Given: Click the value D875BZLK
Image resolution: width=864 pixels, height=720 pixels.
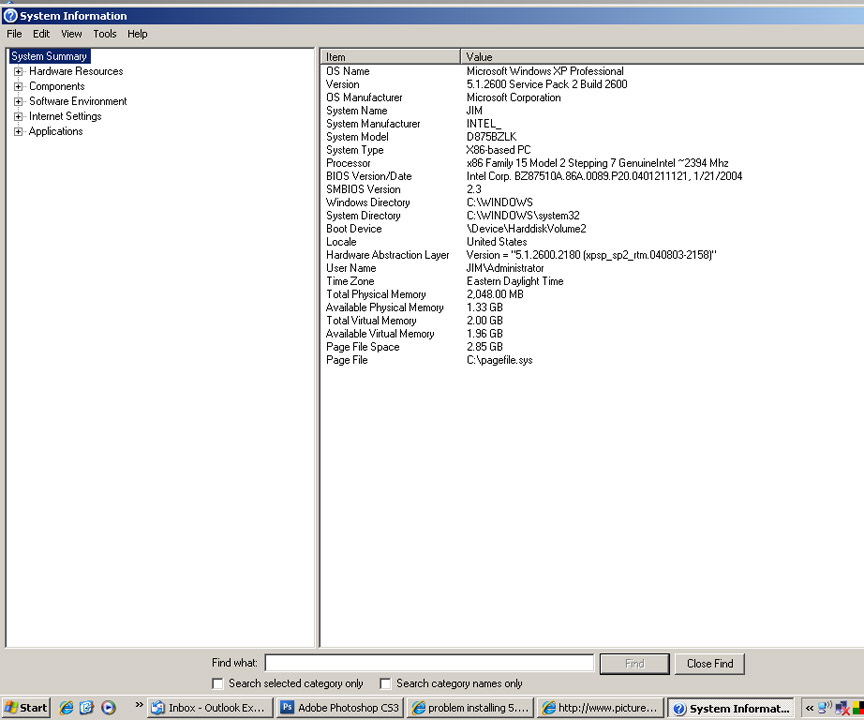Looking at the screenshot, I should [491, 137].
